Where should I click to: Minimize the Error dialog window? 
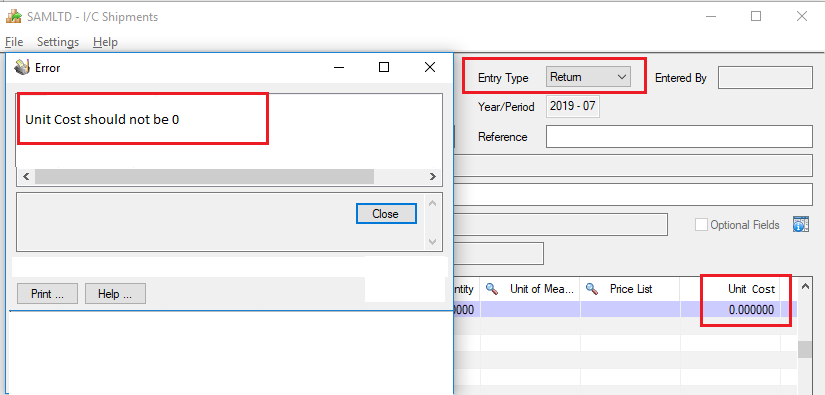(339, 67)
